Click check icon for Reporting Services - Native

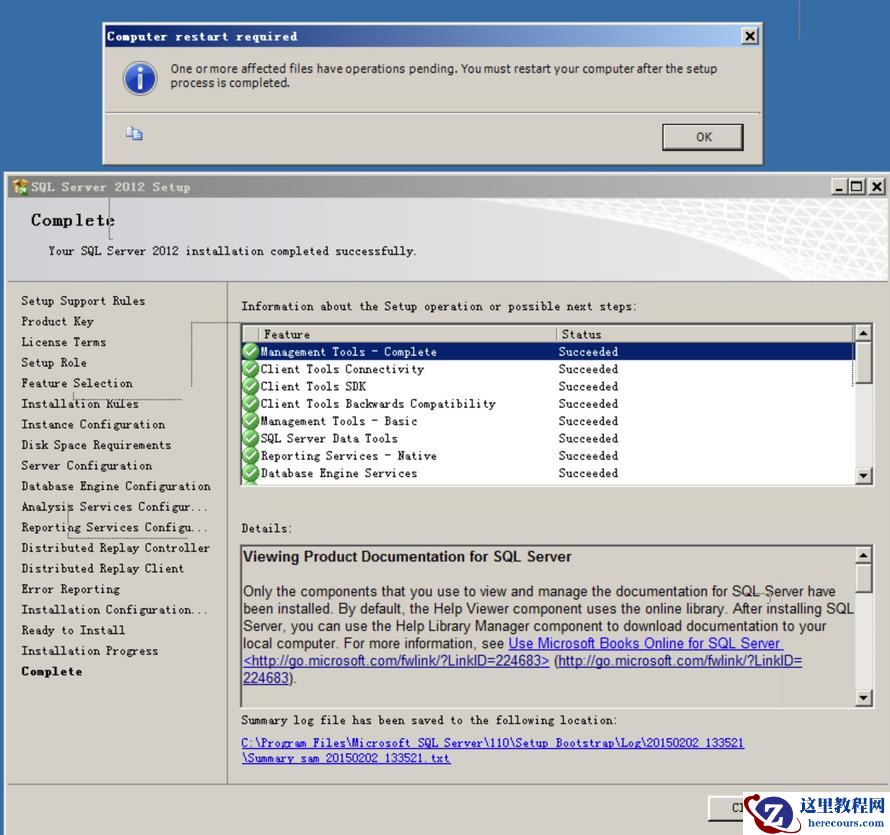click(x=250, y=456)
